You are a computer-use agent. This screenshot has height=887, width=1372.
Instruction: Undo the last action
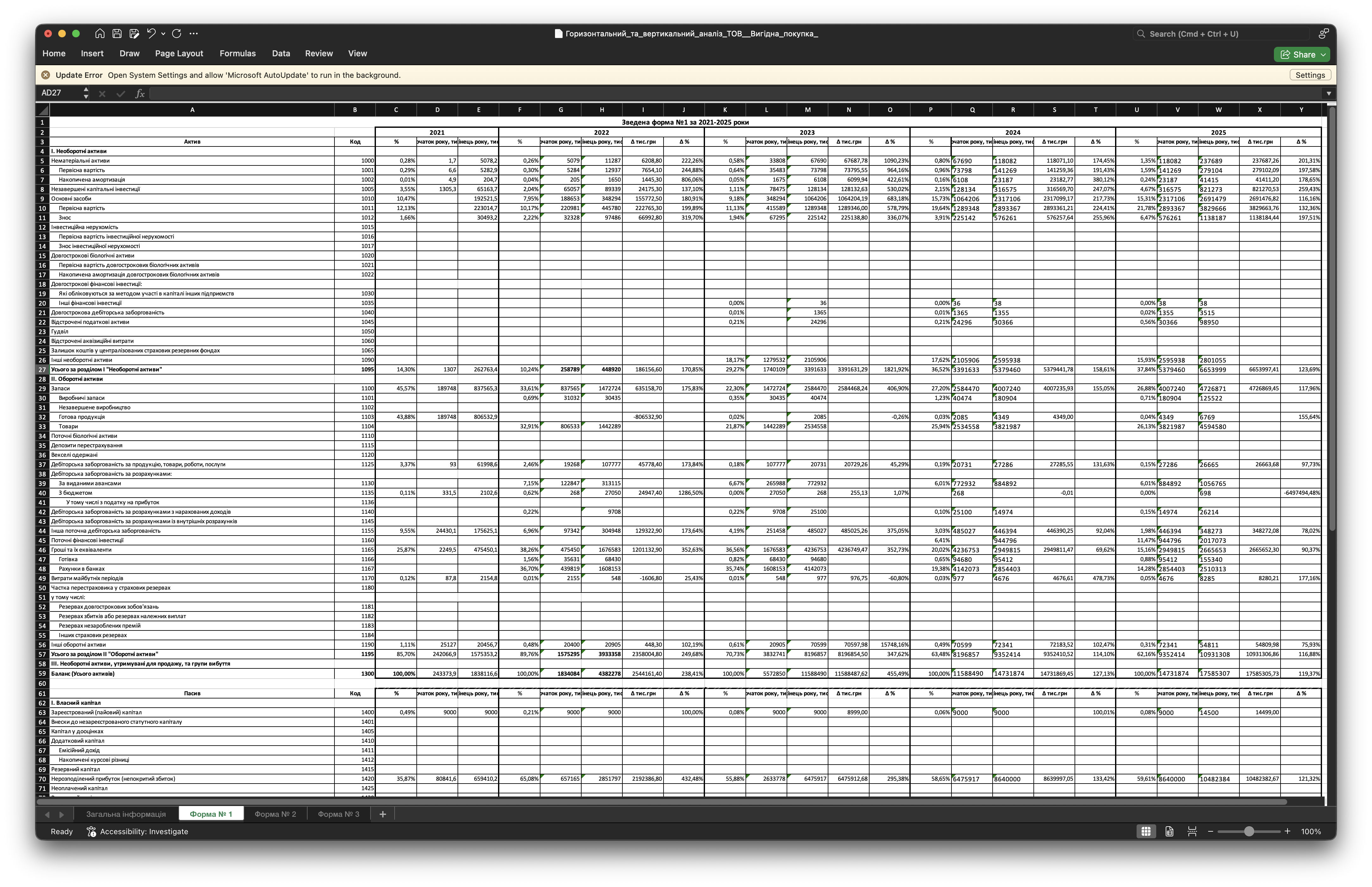click(151, 34)
